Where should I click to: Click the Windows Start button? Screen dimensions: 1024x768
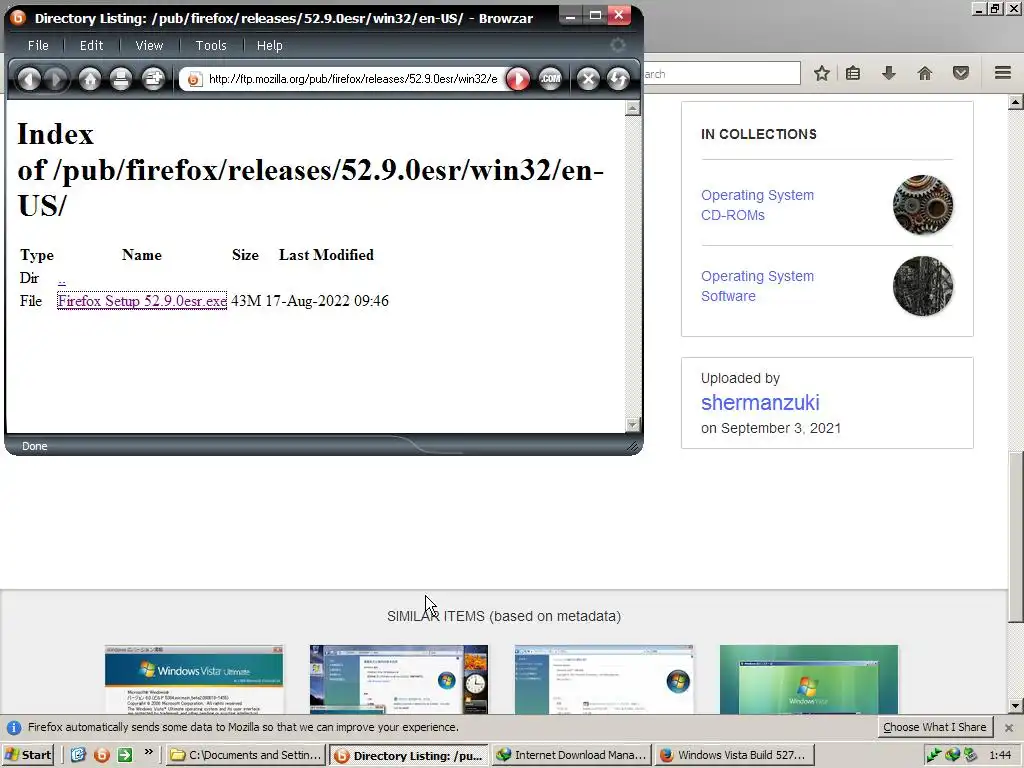29,755
